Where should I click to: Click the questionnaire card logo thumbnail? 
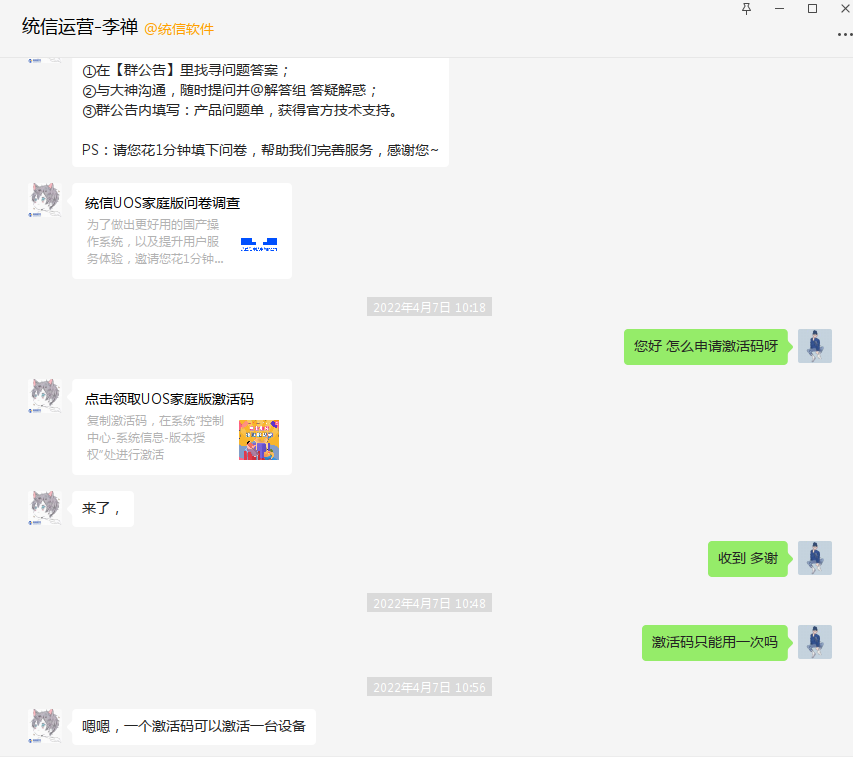259,244
